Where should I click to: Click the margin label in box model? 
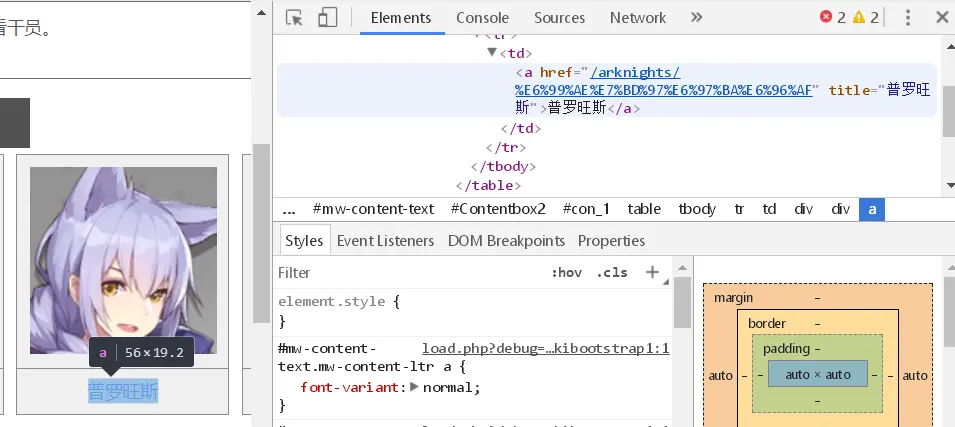click(734, 298)
